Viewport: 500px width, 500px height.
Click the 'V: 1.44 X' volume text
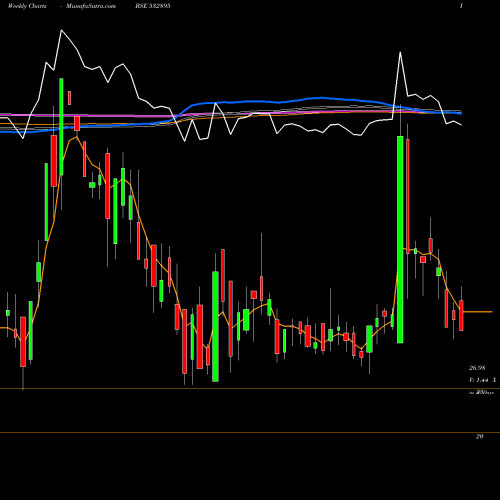click(x=482, y=380)
